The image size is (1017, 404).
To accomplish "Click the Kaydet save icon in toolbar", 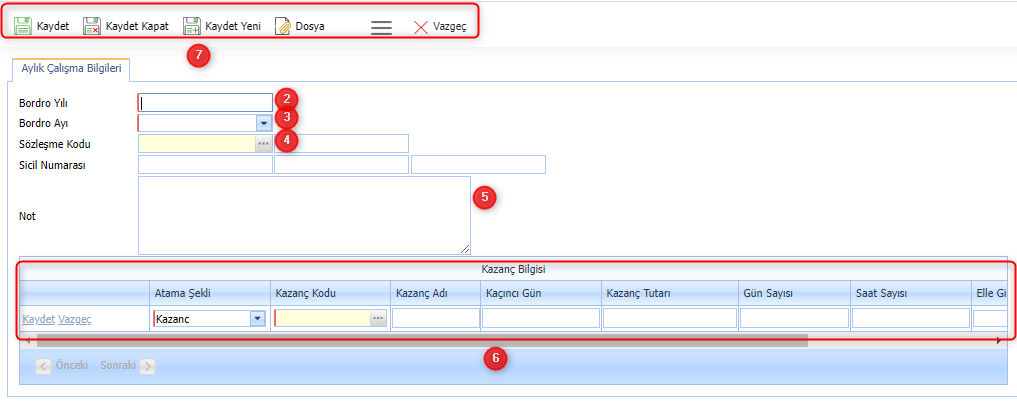I will pyautogui.click(x=24, y=26).
